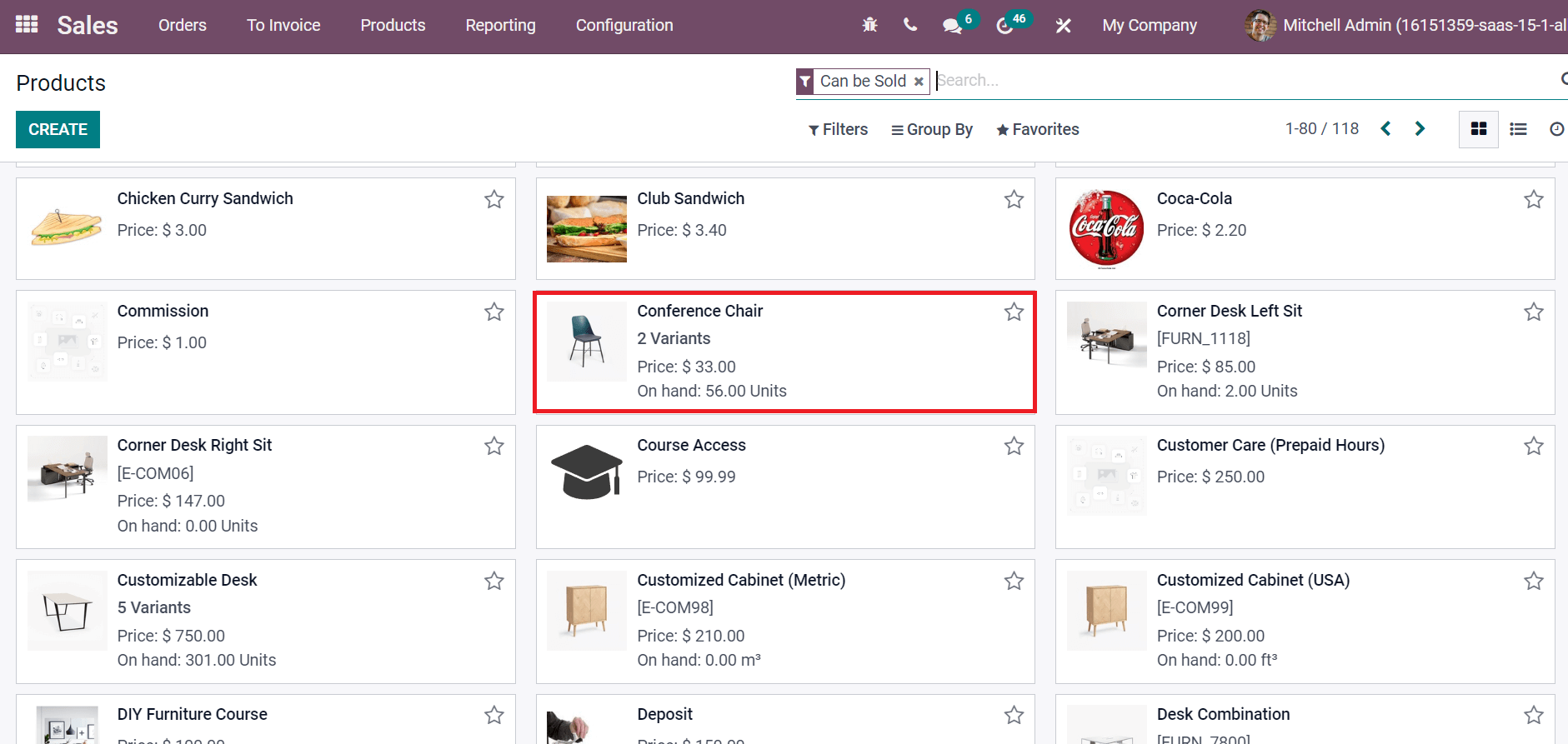This screenshot has height=744, width=1568.
Task: Favorite the Corner Desk Right Sit star
Action: [494, 446]
